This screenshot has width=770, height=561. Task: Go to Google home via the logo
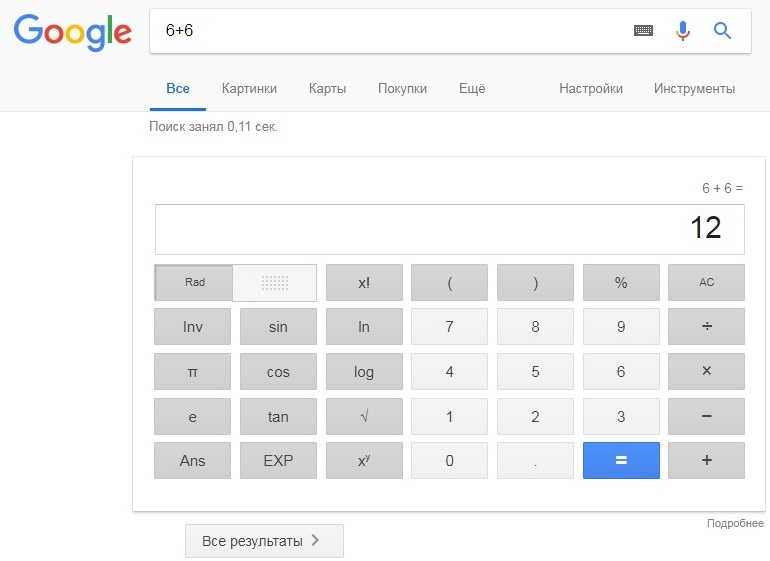pyautogui.click(x=72, y=32)
